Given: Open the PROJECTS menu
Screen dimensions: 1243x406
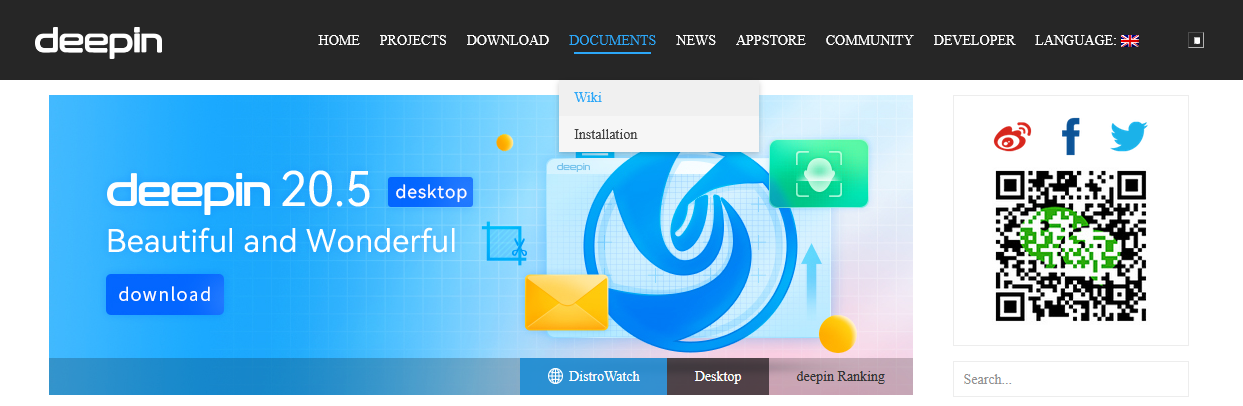Looking at the screenshot, I should [413, 40].
